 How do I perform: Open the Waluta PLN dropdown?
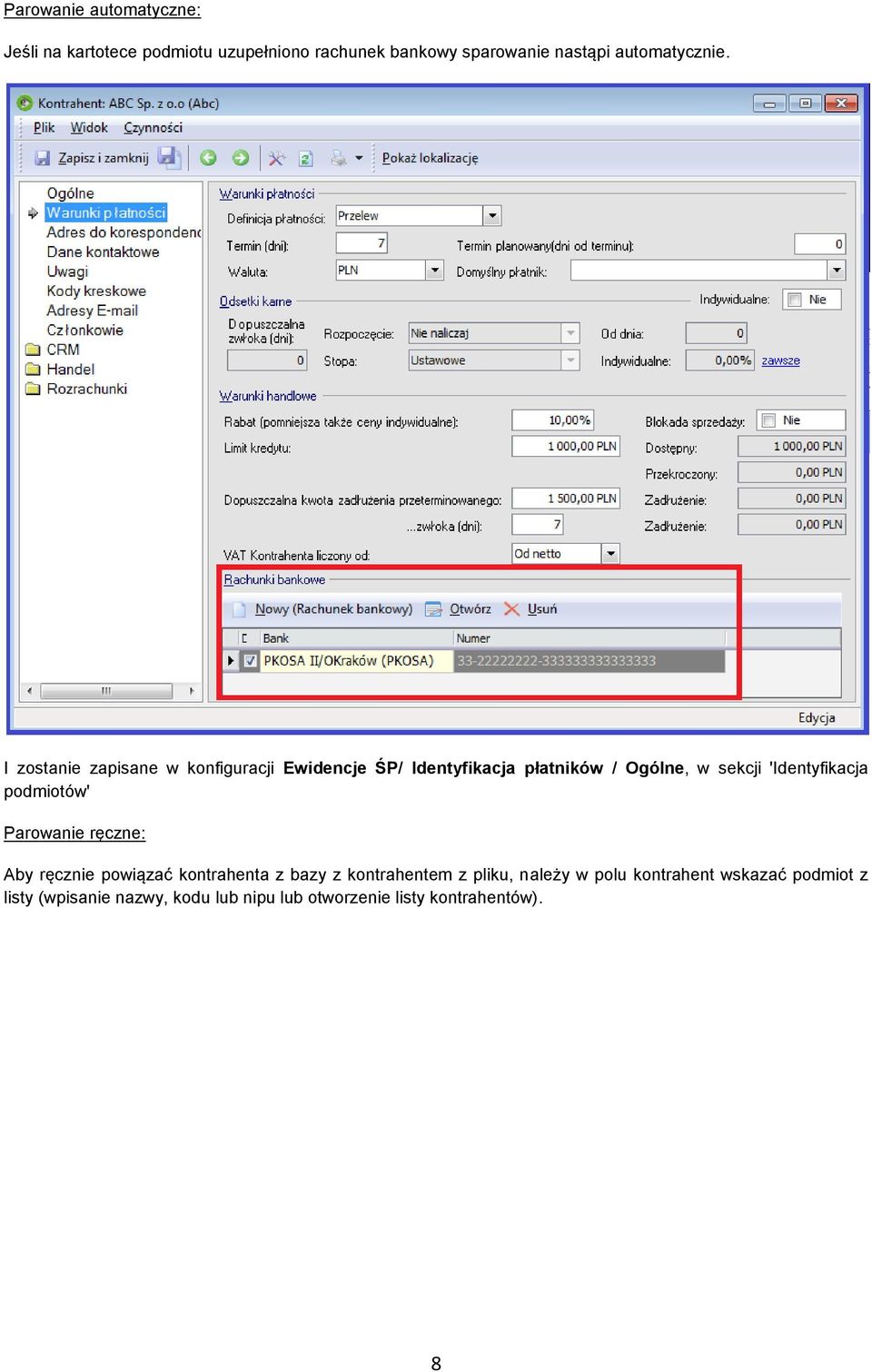[435, 271]
